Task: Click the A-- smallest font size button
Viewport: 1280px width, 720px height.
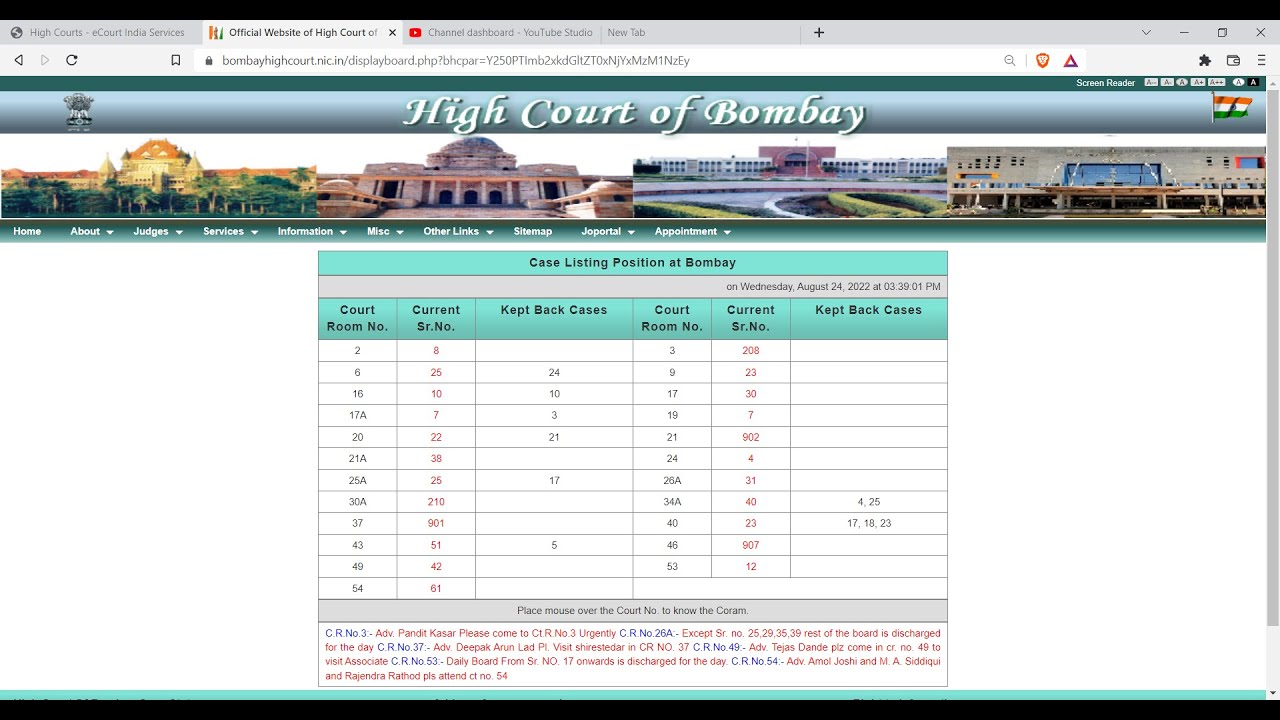Action: pyautogui.click(x=1151, y=82)
